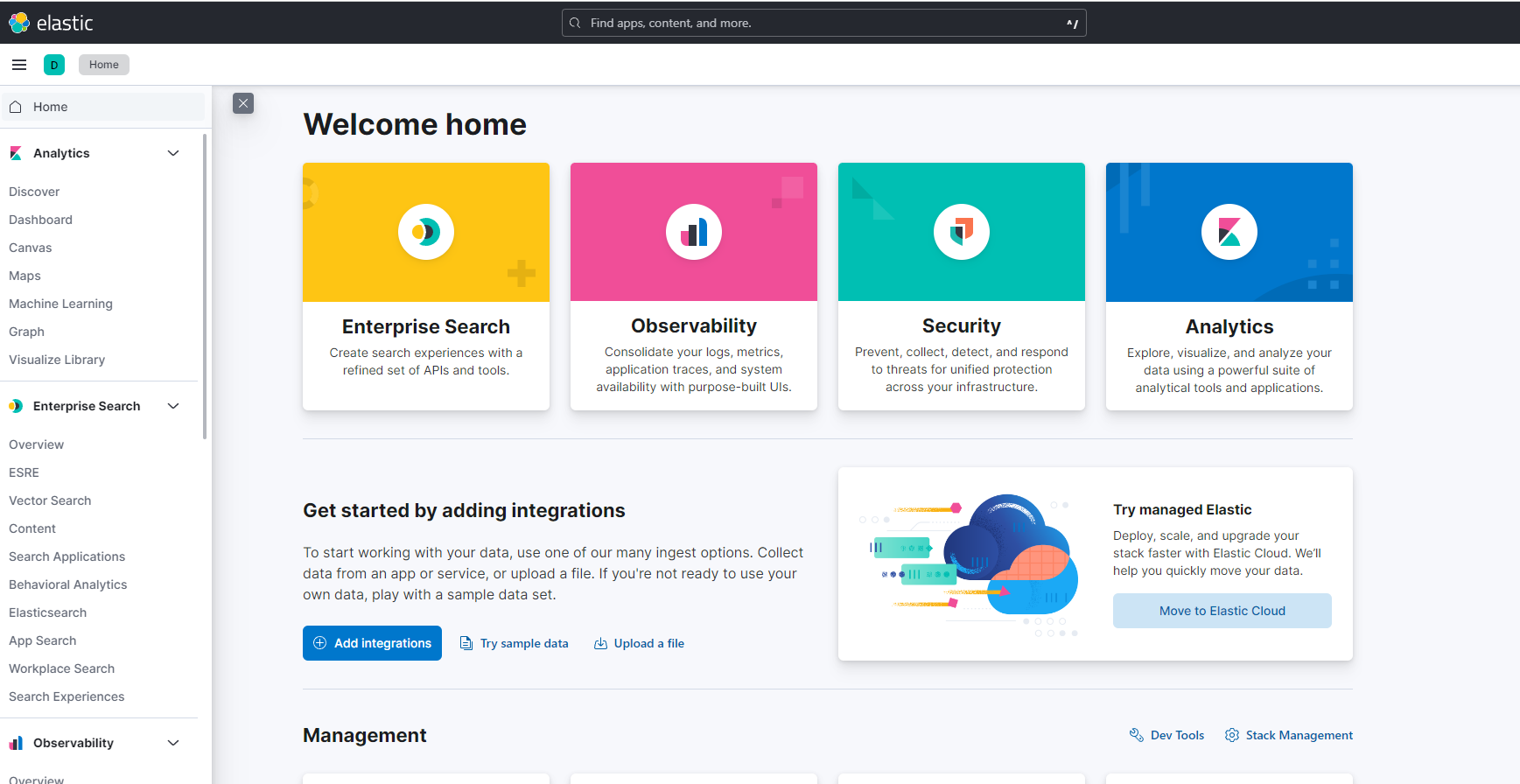This screenshot has height=784, width=1520.
Task: Click the Add integrations button
Action: [x=372, y=643]
